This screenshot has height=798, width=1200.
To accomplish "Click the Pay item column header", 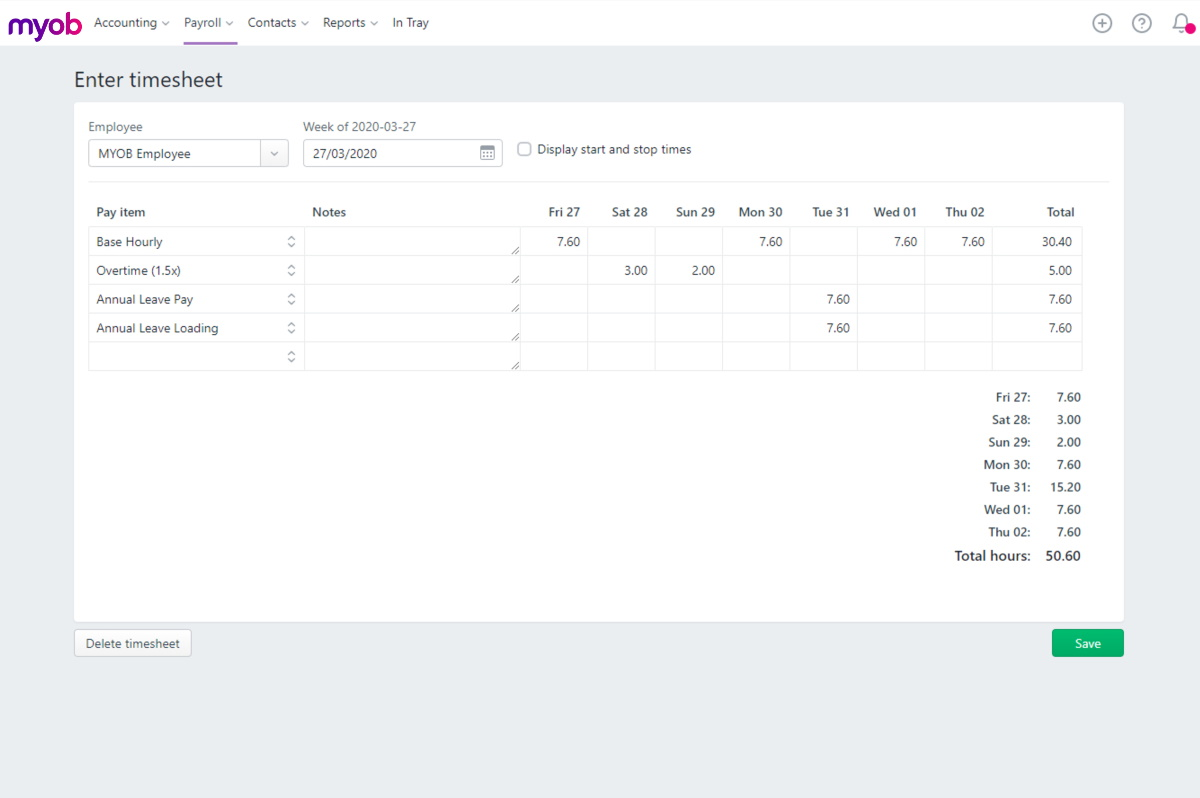I will pos(121,212).
